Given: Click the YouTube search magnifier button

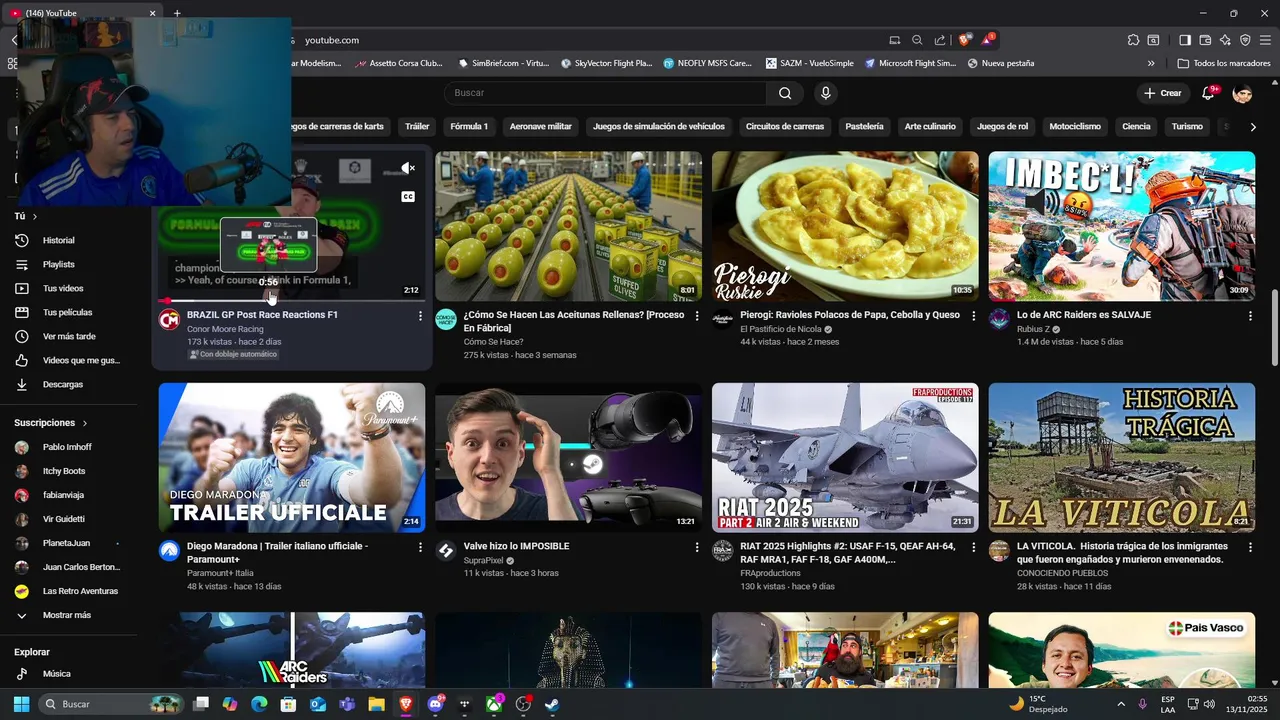Looking at the screenshot, I should point(785,93).
